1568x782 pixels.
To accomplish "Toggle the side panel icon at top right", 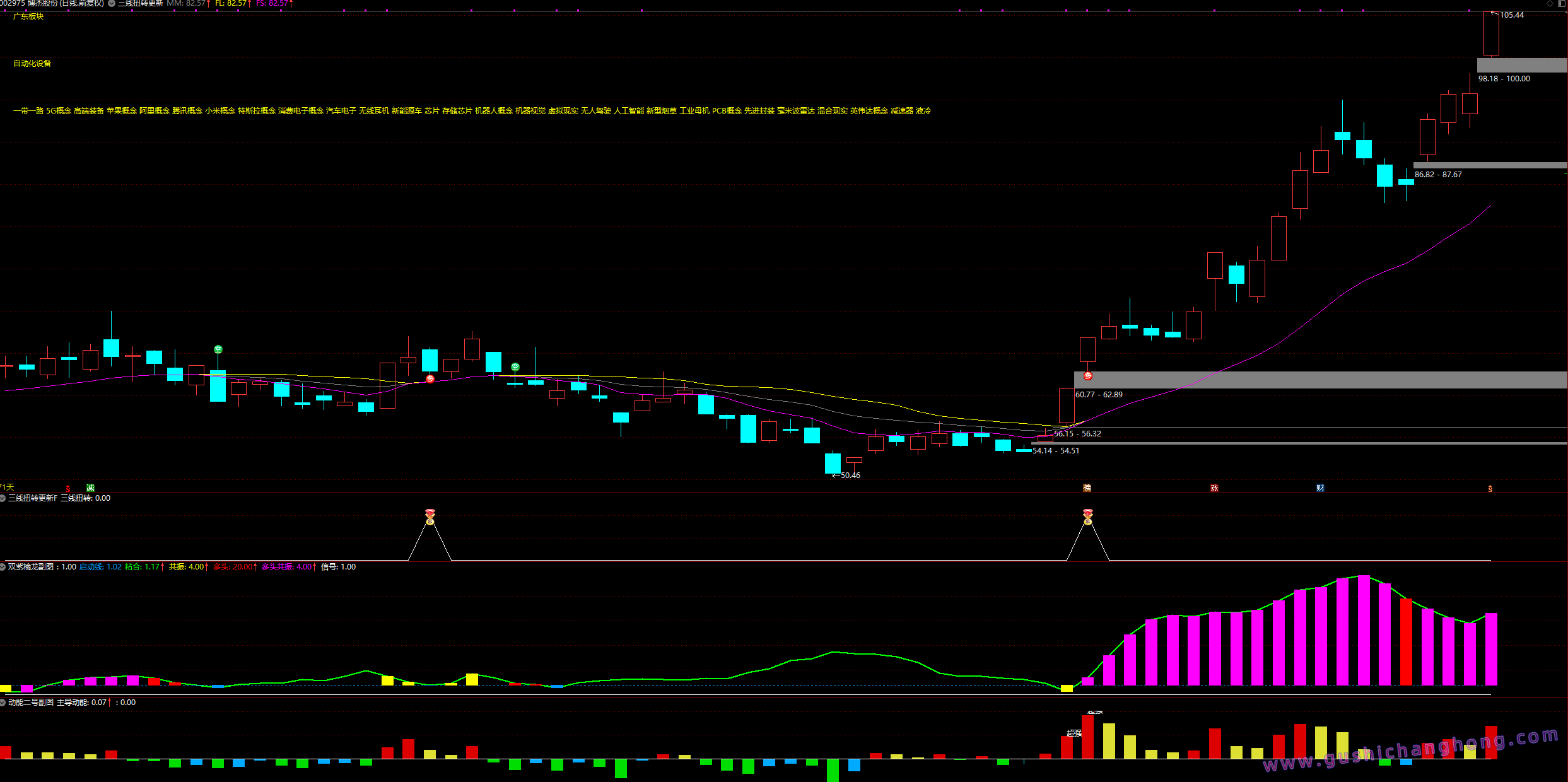I will click(x=1561, y=4).
